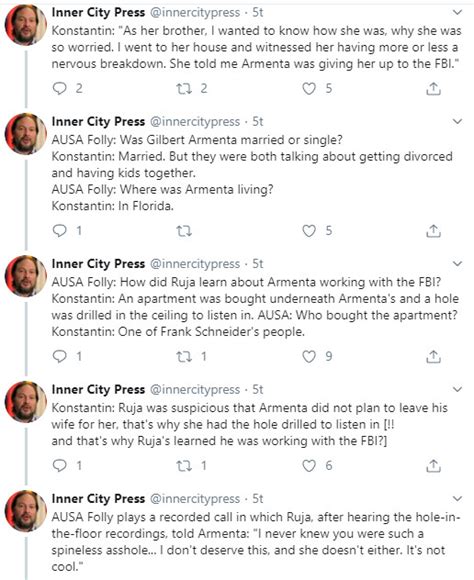The height and width of the screenshot is (580, 474).
Task: Click @innercitypress handle on recorded call tweet
Action: pos(195,499)
